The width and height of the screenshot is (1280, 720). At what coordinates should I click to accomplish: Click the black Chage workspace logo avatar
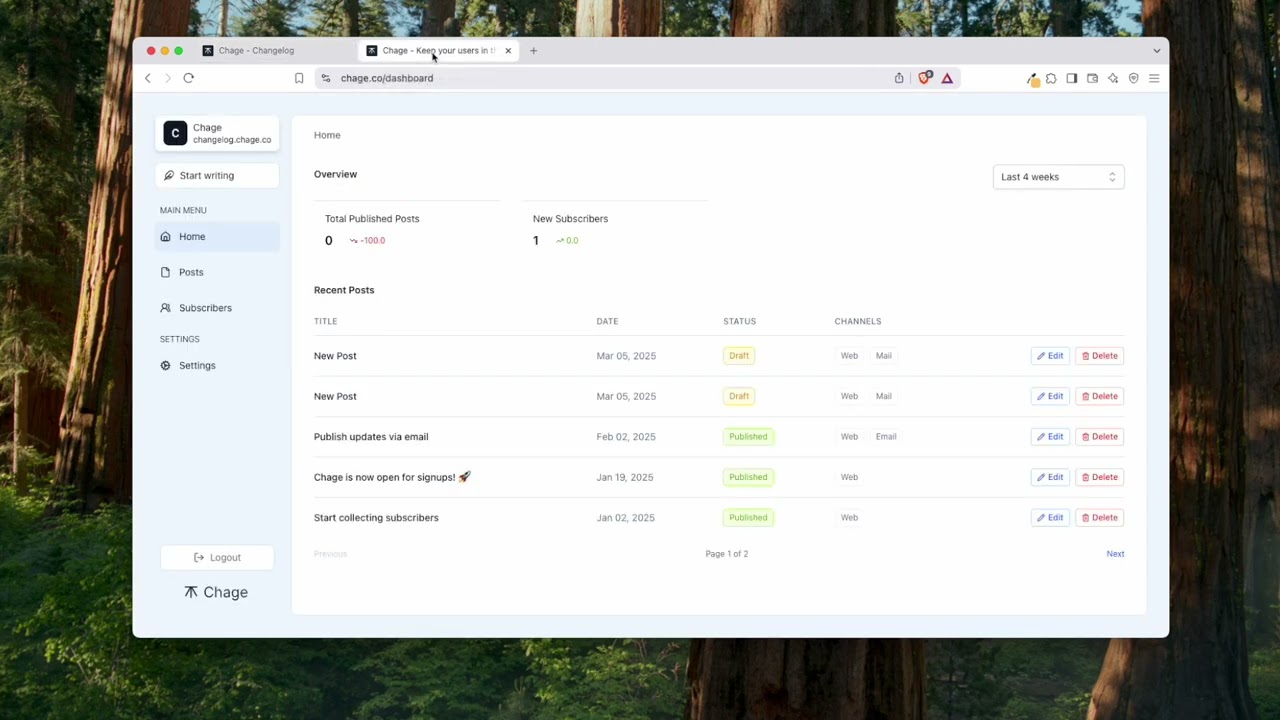[x=175, y=133]
